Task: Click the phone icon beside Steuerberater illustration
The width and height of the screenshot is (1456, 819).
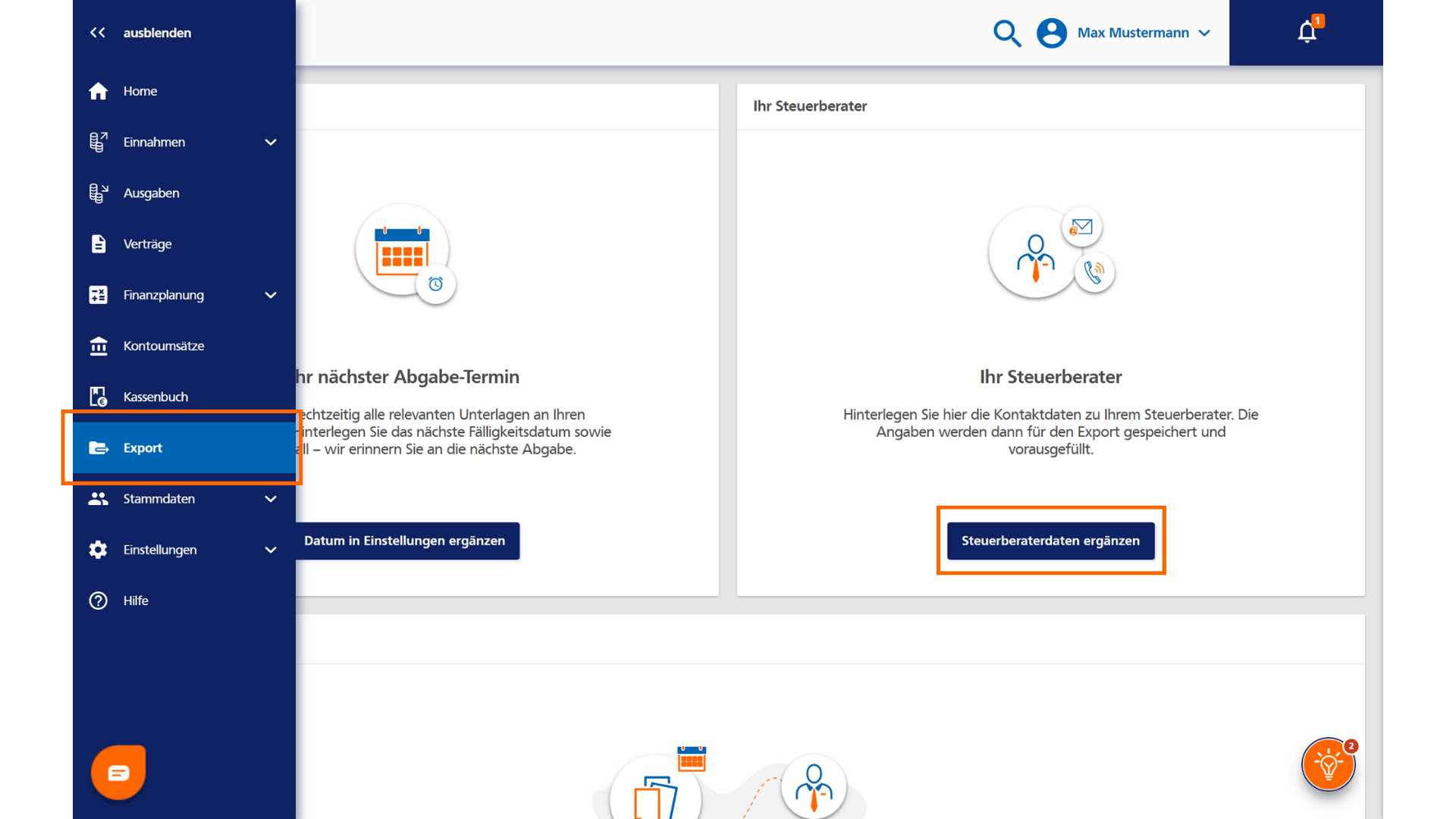Action: click(x=1094, y=271)
